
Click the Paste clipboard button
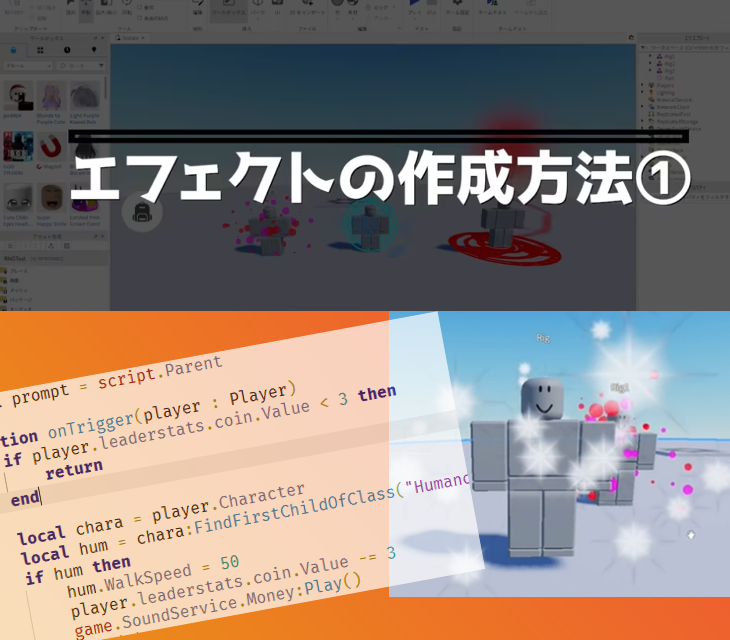point(14,8)
